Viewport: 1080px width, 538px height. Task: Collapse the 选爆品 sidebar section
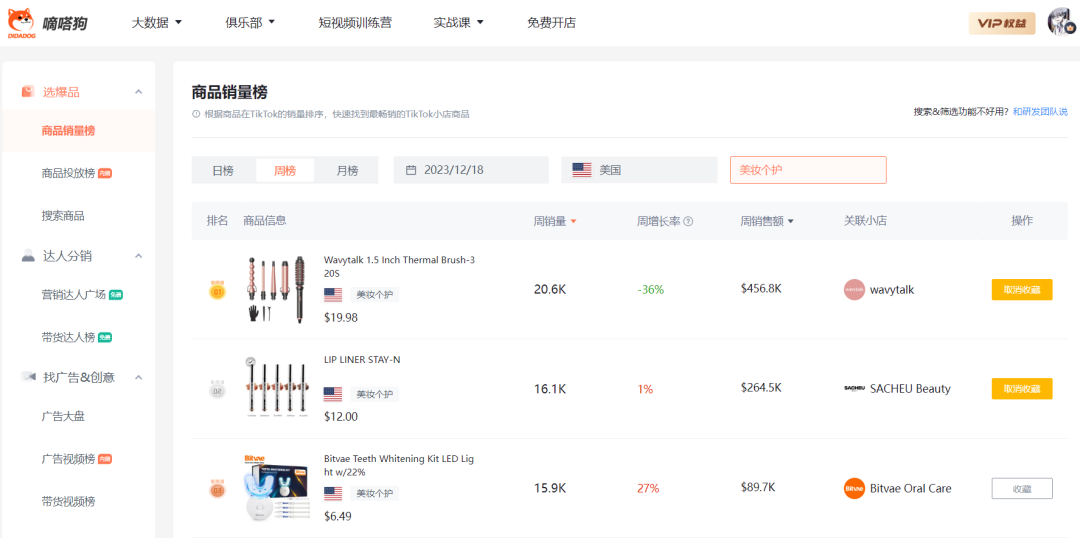pos(139,92)
